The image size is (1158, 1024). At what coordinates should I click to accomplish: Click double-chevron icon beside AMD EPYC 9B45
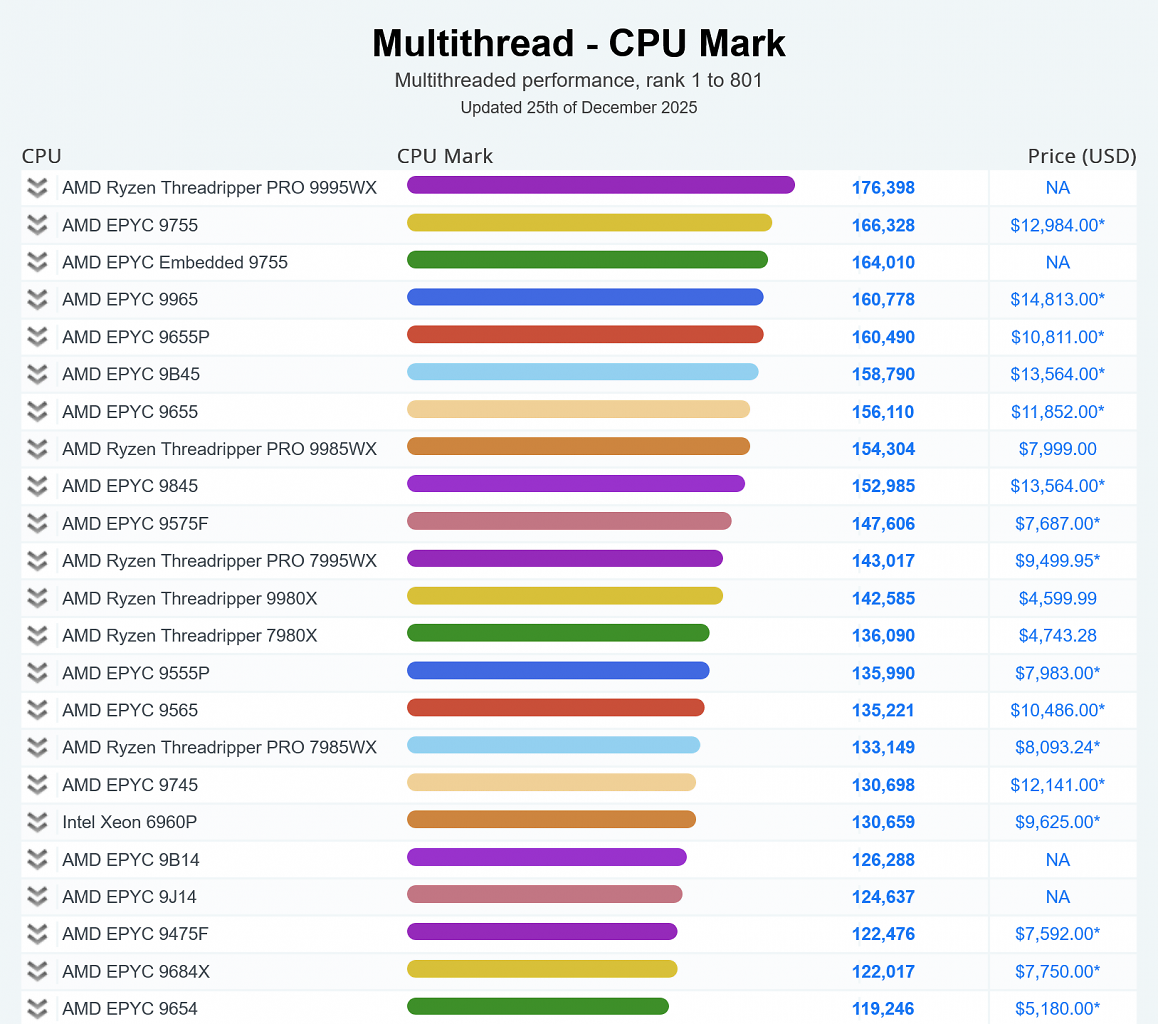(37, 374)
